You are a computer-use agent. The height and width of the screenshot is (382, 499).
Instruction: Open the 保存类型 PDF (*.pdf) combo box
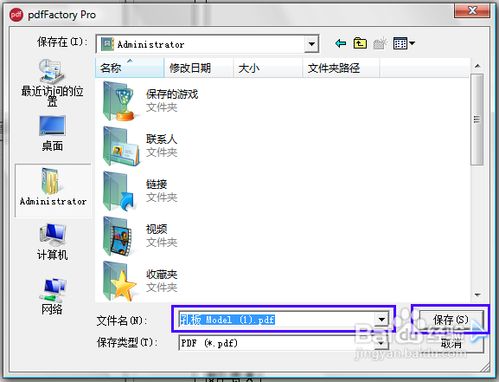coord(284,343)
